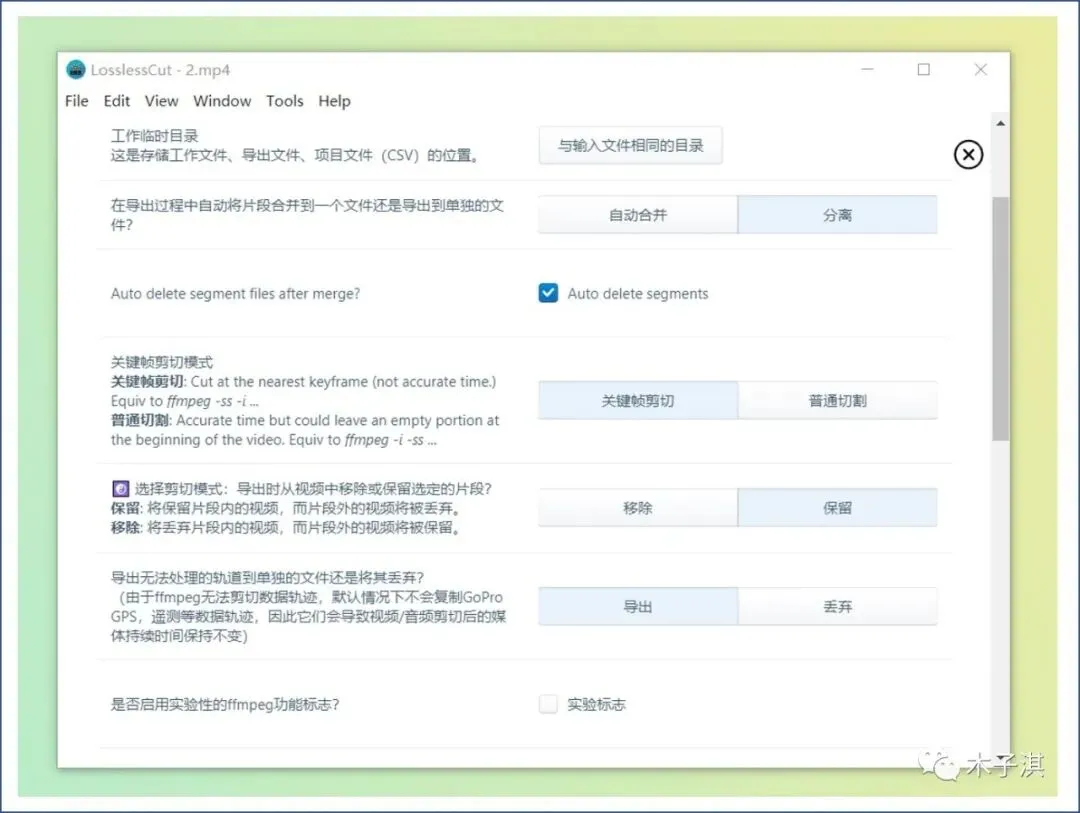The width and height of the screenshot is (1080, 813).
Task: Select 丢弃 for unprocessable tracks
Action: pyautogui.click(x=838, y=606)
